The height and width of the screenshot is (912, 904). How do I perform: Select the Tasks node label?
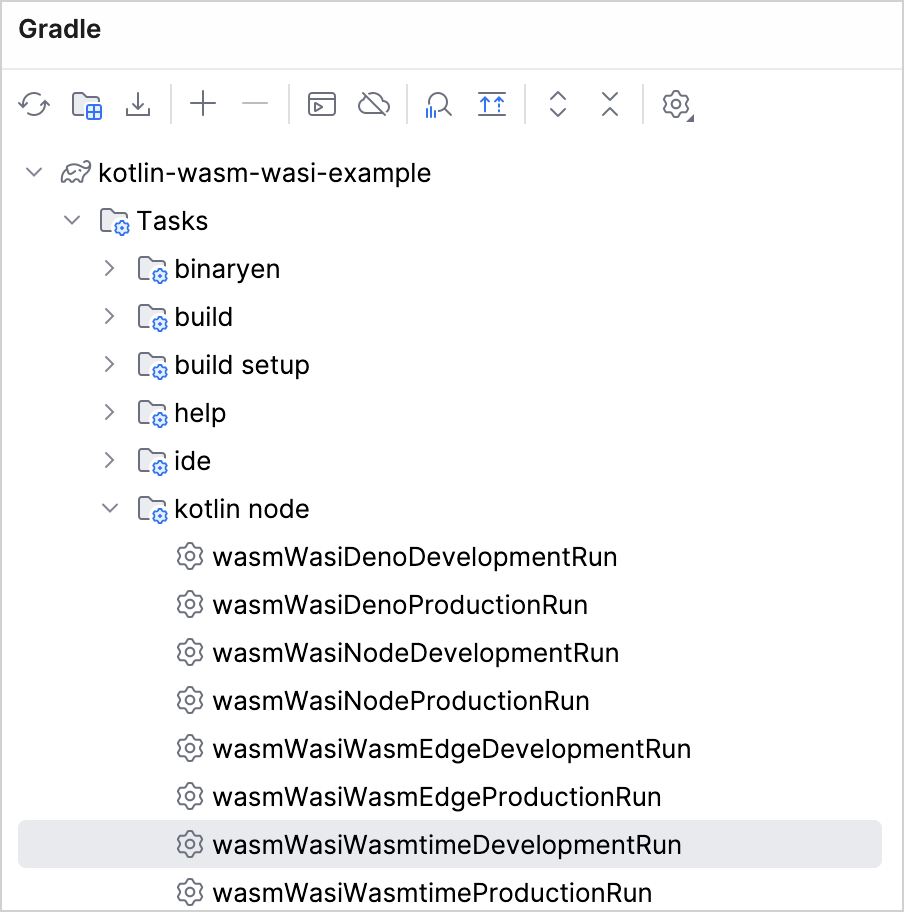(172, 221)
